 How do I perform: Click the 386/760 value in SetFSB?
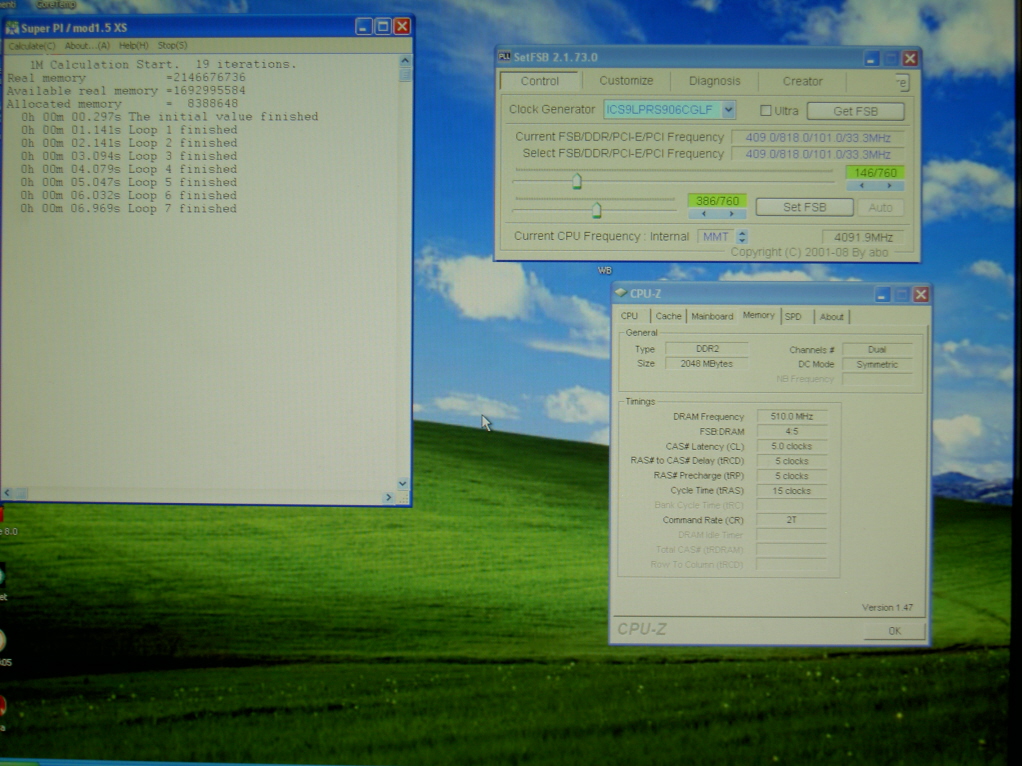click(x=717, y=201)
